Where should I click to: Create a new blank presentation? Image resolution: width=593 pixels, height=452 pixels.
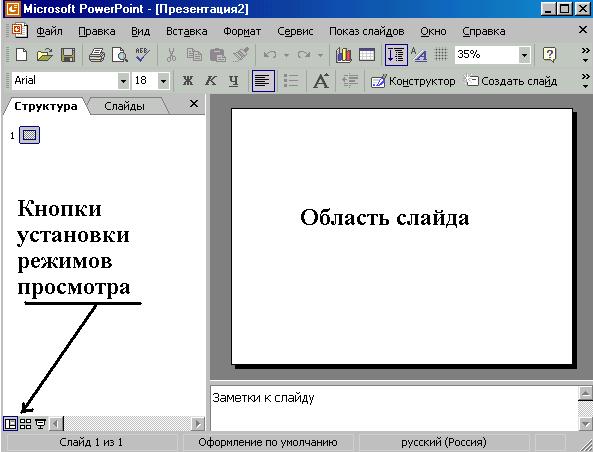click(x=21, y=55)
